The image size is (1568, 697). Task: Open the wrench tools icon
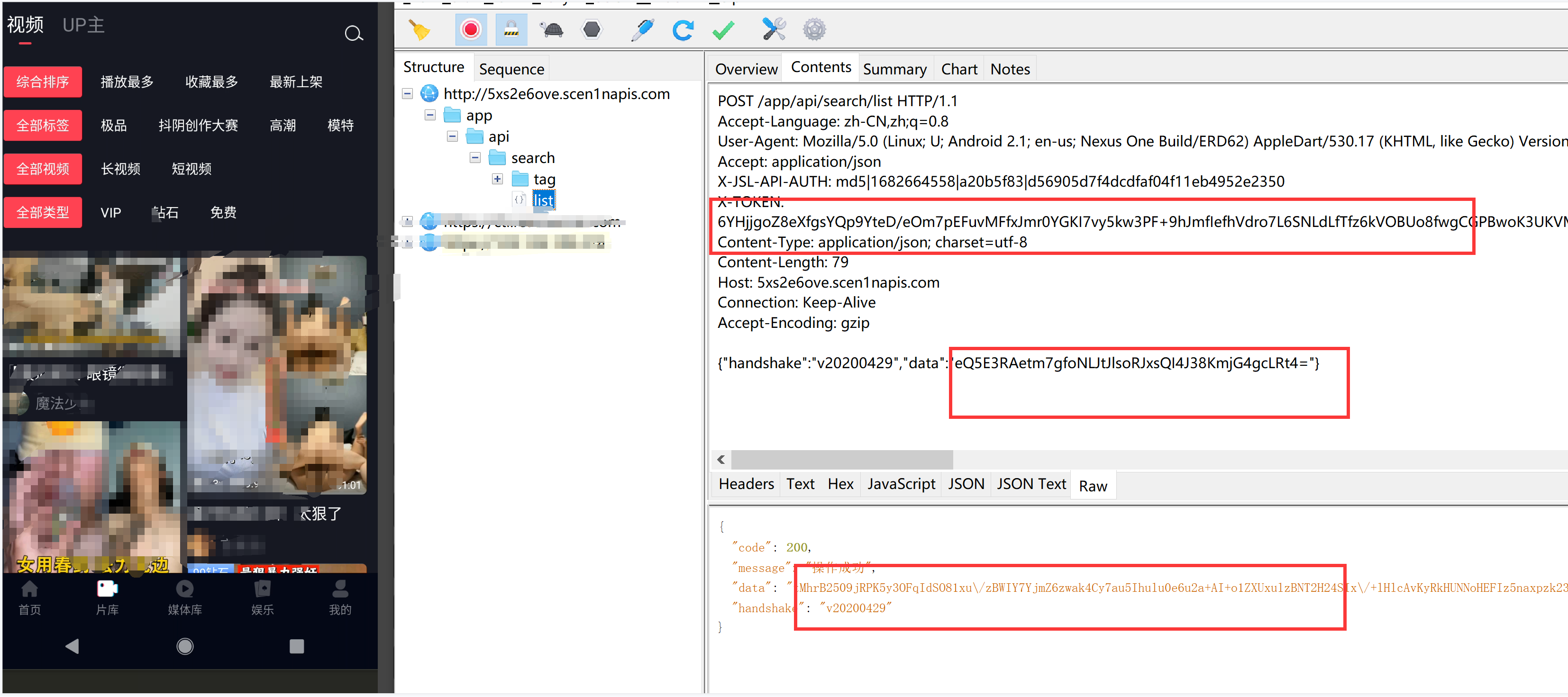[774, 29]
